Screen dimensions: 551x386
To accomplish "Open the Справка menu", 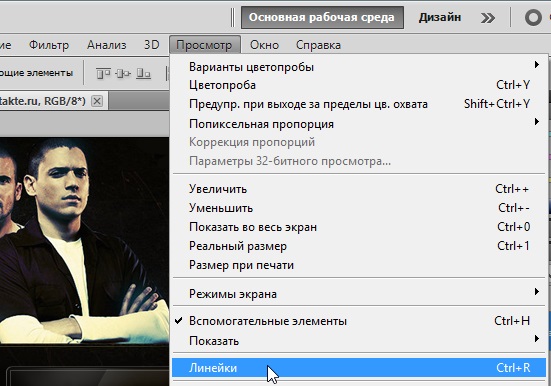I will (318, 45).
